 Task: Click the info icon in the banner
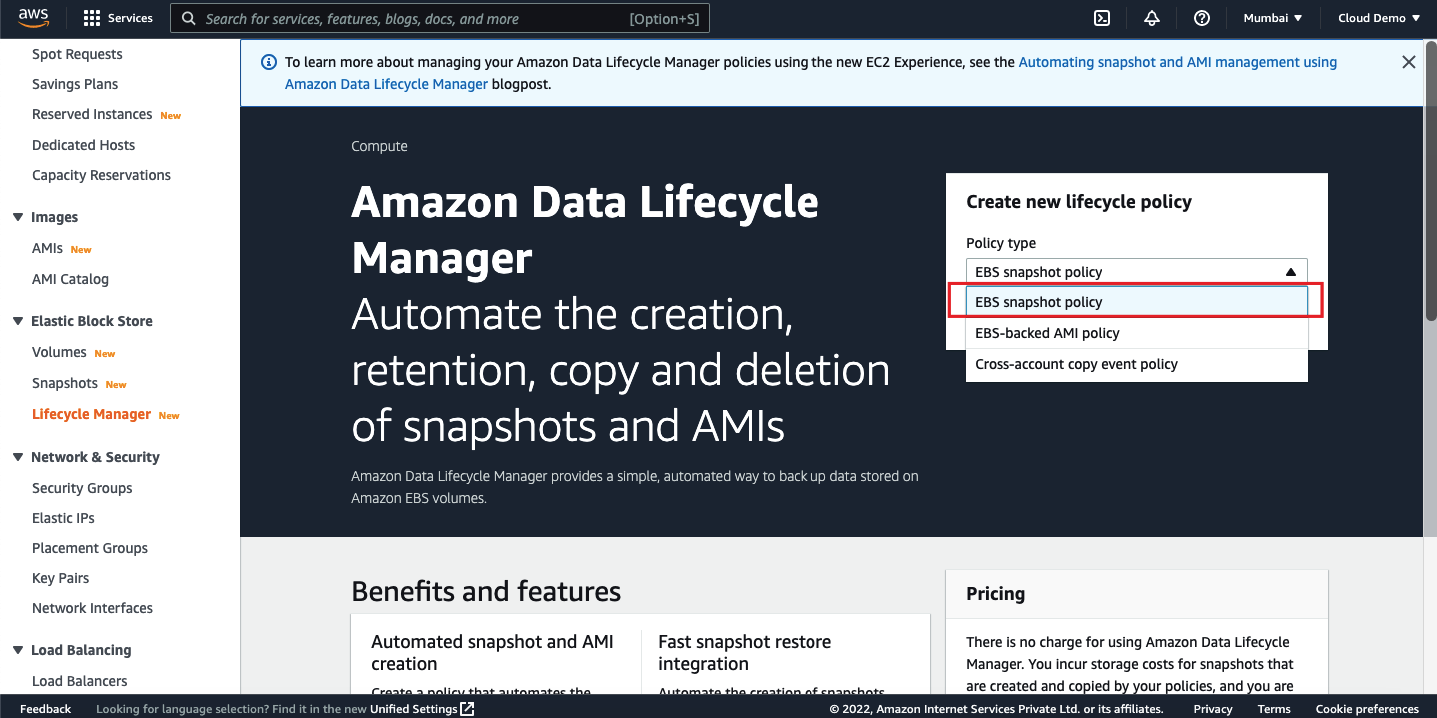(x=268, y=62)
